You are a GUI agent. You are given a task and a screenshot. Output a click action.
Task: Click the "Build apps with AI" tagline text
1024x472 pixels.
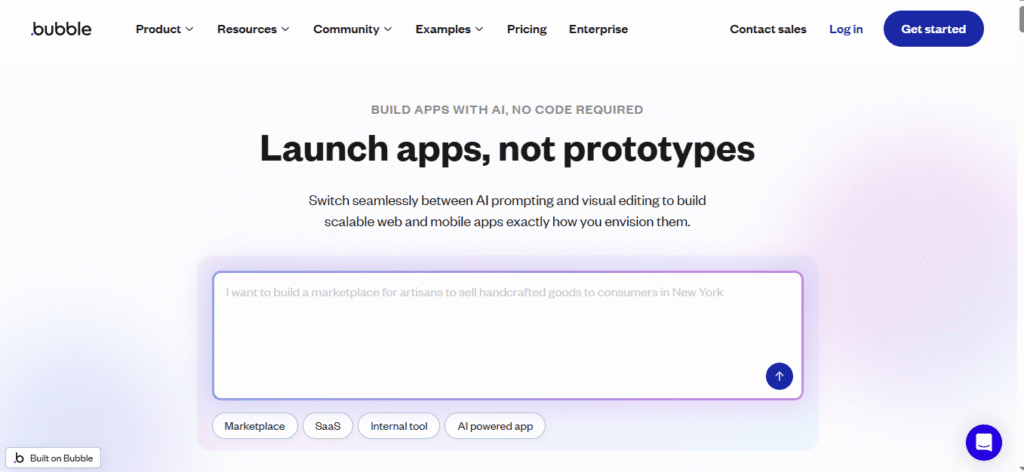[x=507, y=109]
